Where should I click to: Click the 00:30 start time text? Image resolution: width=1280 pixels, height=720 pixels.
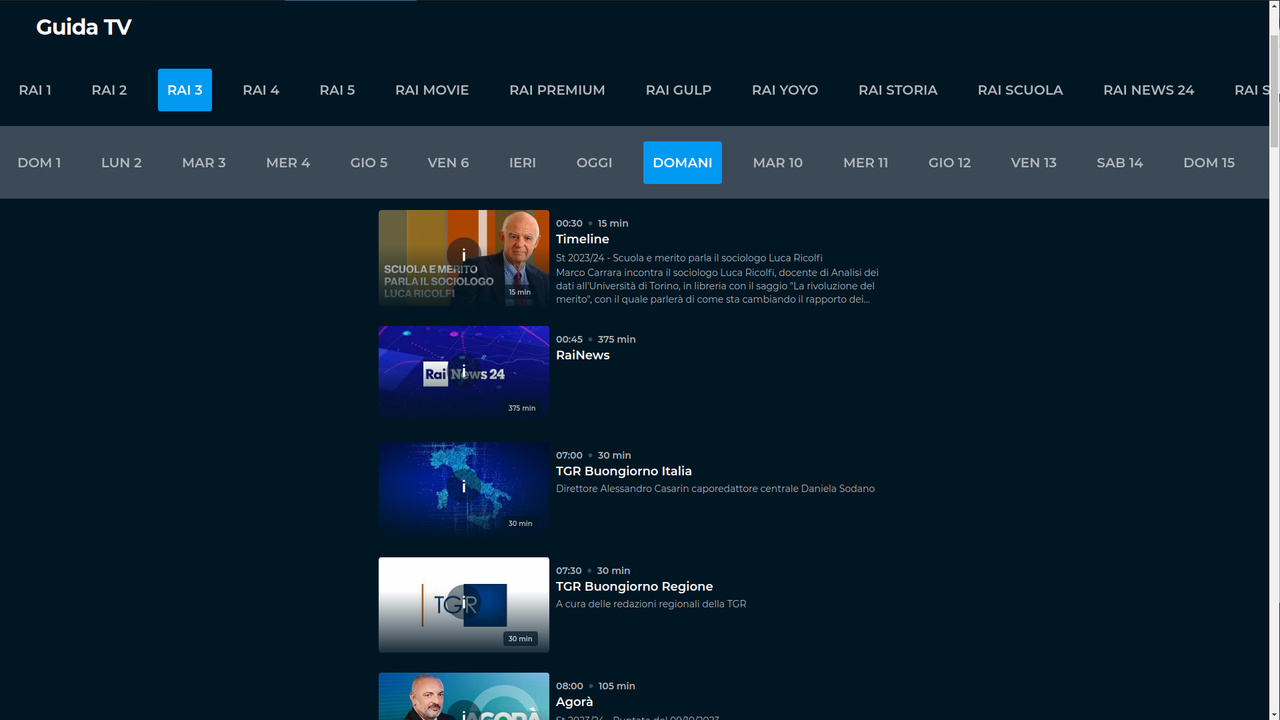(569, 223)
